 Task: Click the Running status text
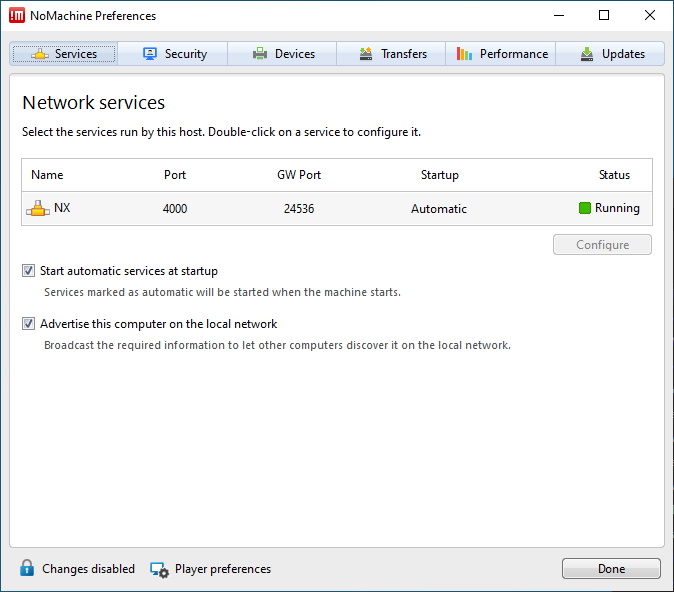pos(617,208)
